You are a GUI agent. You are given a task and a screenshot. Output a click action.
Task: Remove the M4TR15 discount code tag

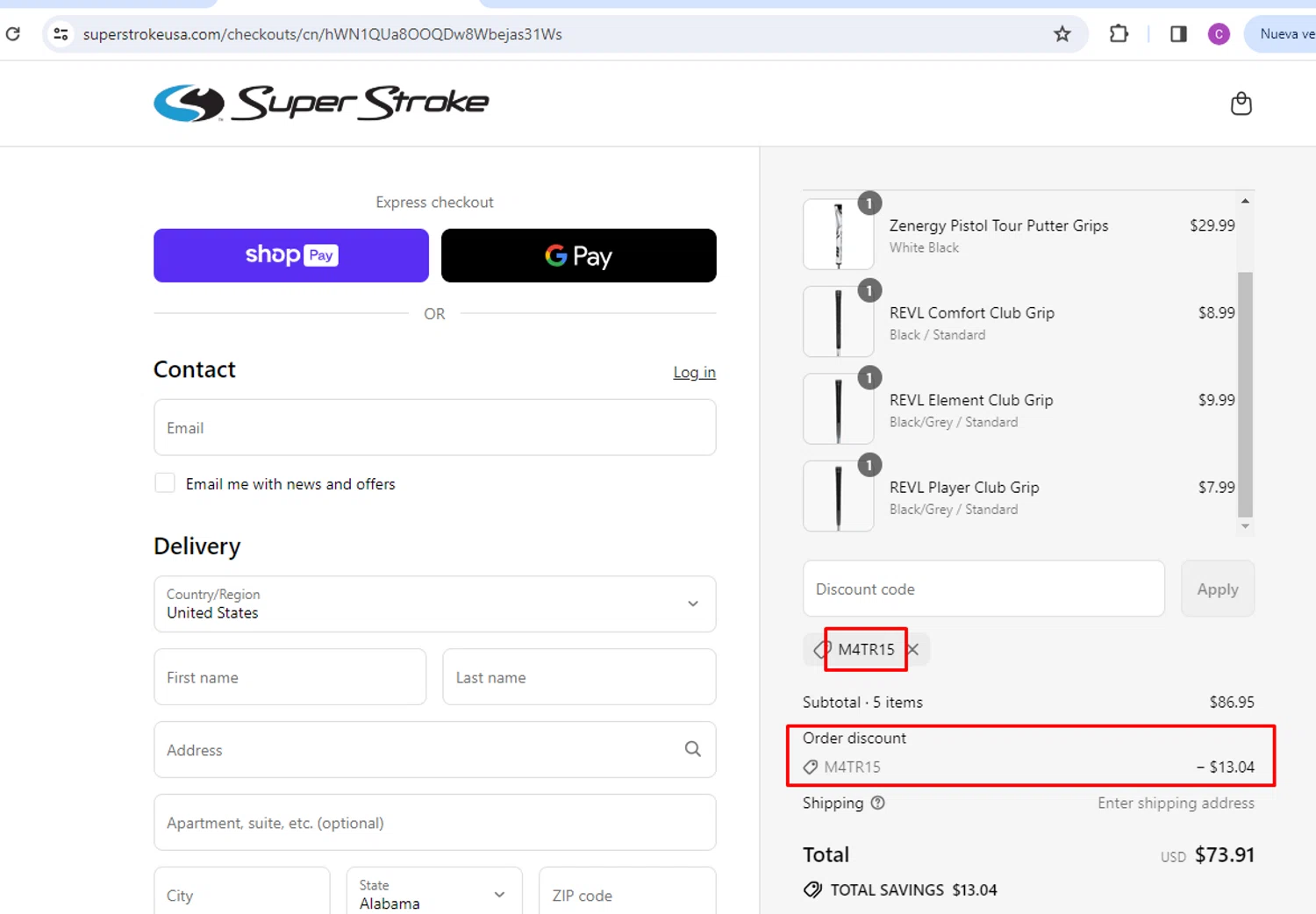[913, 649]
